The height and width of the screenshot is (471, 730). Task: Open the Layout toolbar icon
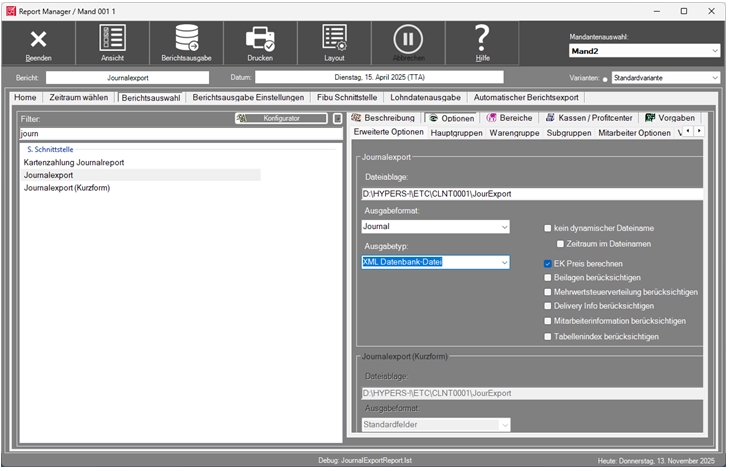334,42
